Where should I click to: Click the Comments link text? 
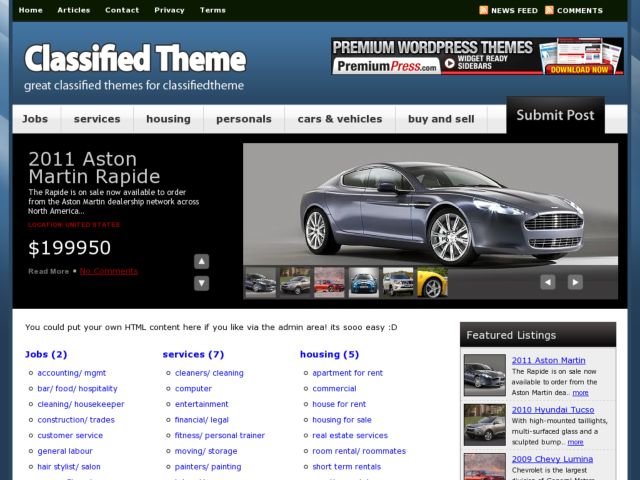pyautogui.click(x=580, y=11)
